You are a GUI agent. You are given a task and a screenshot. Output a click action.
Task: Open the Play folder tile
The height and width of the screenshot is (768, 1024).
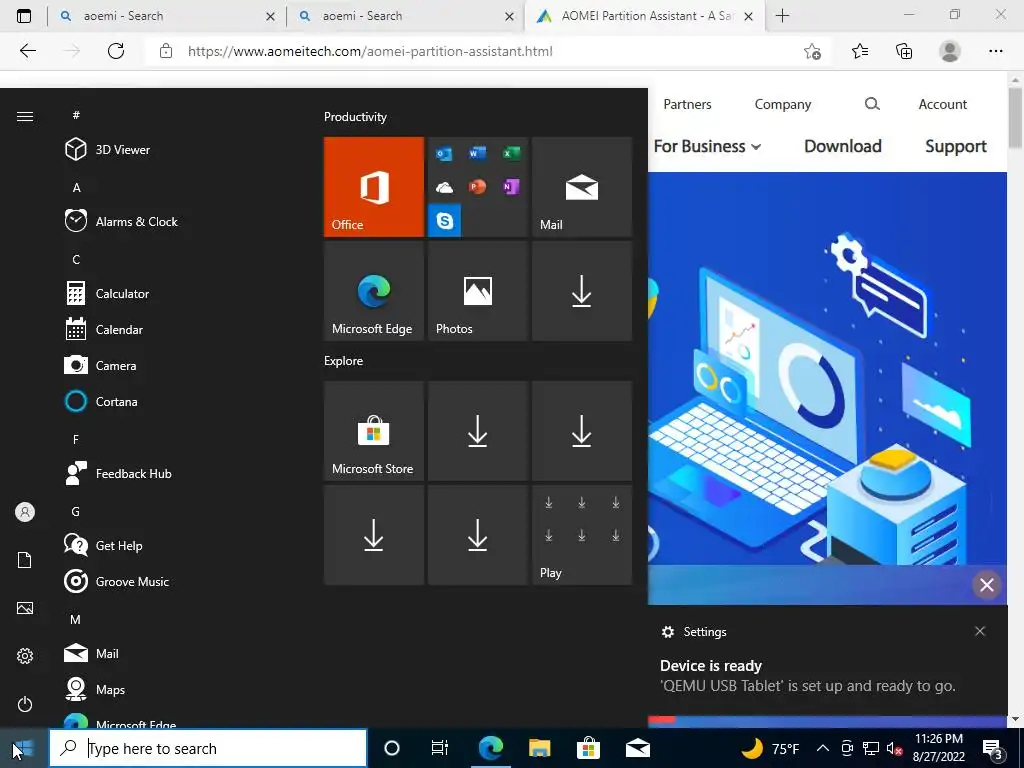(x=582, y=535)
